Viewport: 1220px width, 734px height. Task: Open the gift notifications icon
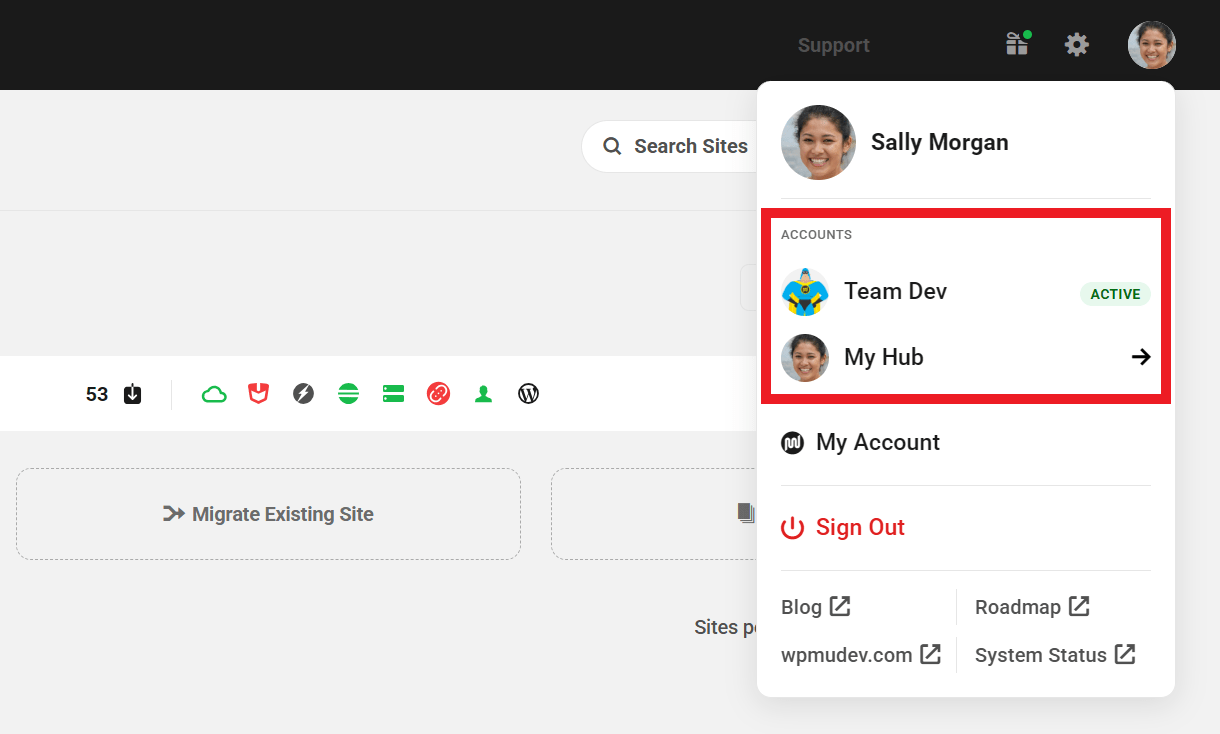tap(1016, 44)
